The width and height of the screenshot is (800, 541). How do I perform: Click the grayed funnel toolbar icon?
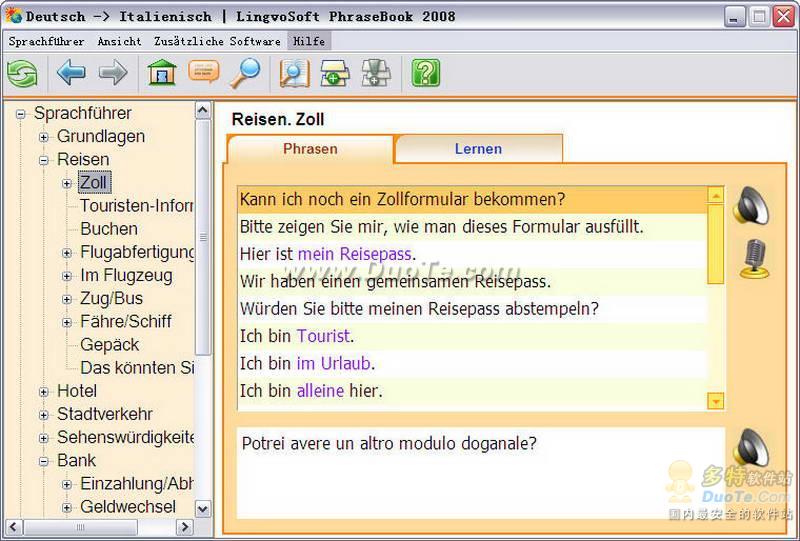(376, 73)
